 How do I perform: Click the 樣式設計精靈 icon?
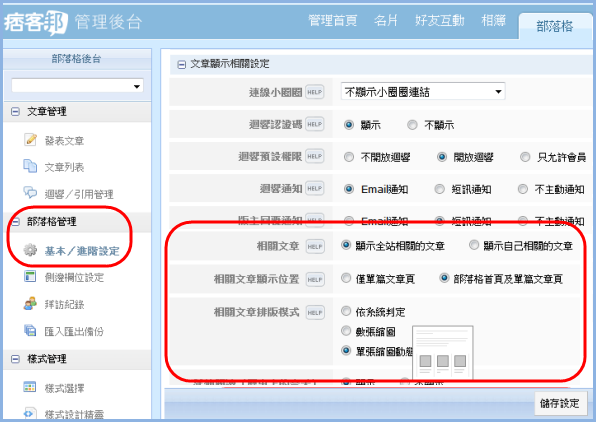(30, 413)
